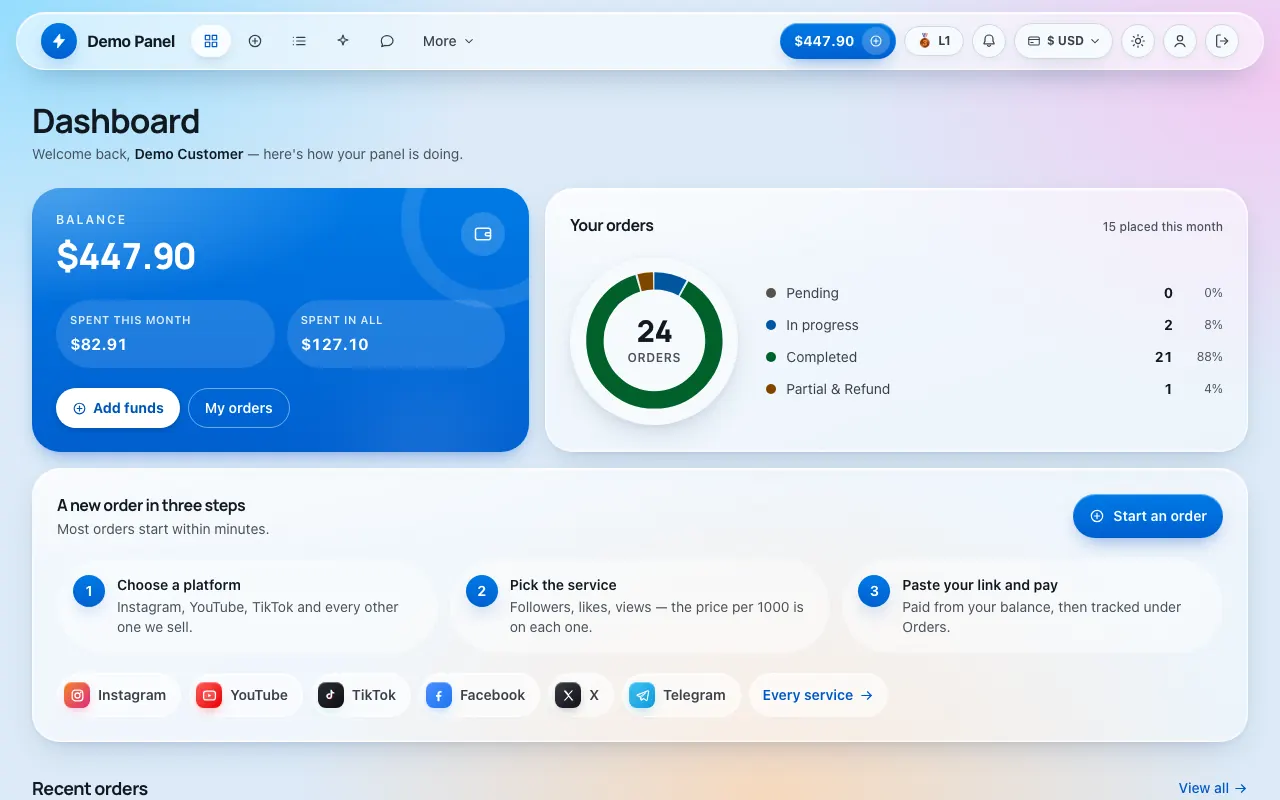This screenshot has height=800, width=1280.
Task: Click the In progress legend row
Action: click(994, 325)
